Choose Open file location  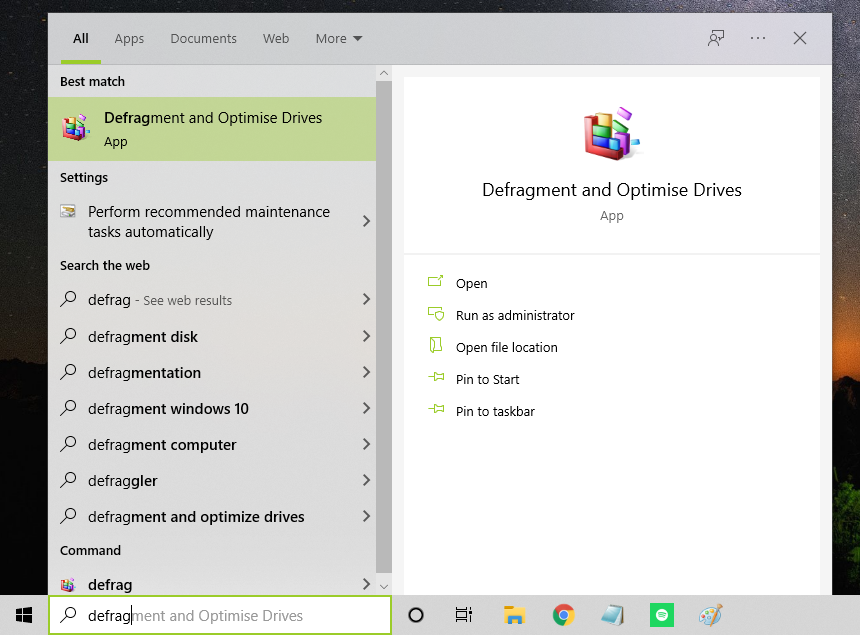(x=506, y=347)
